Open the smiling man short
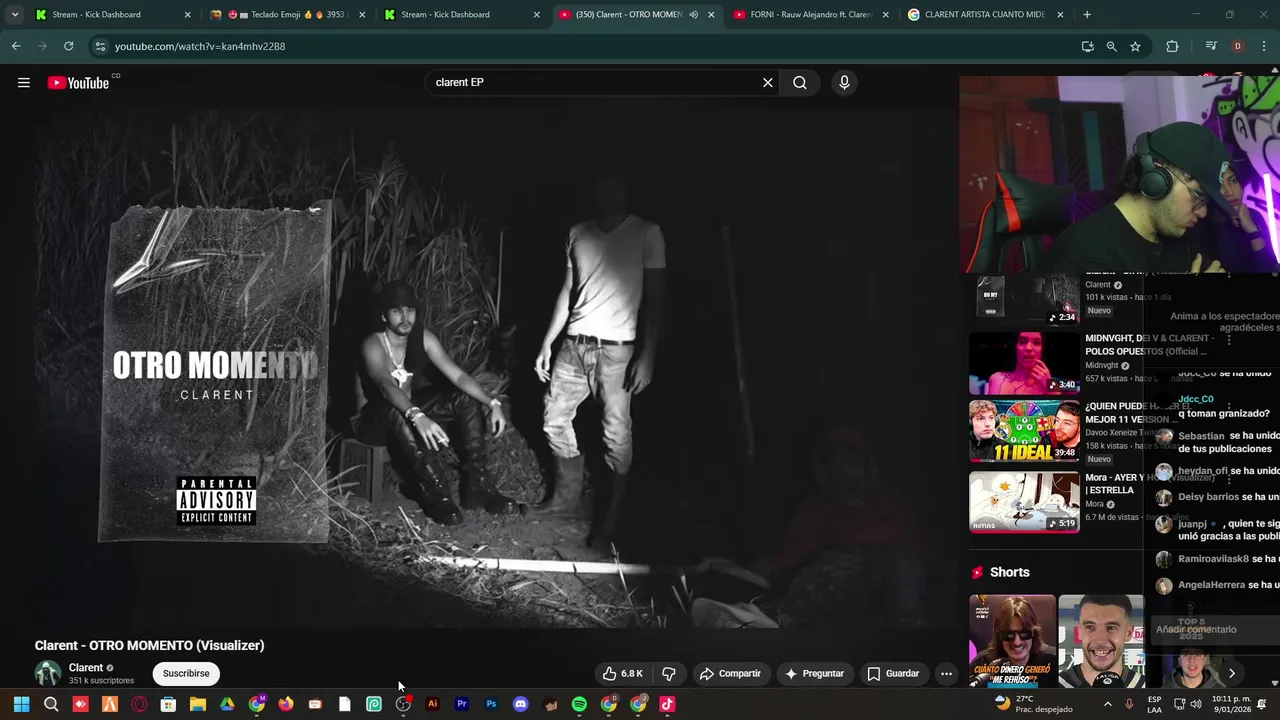This screenshot has height=720, width=1280. tap(1101, 641)
